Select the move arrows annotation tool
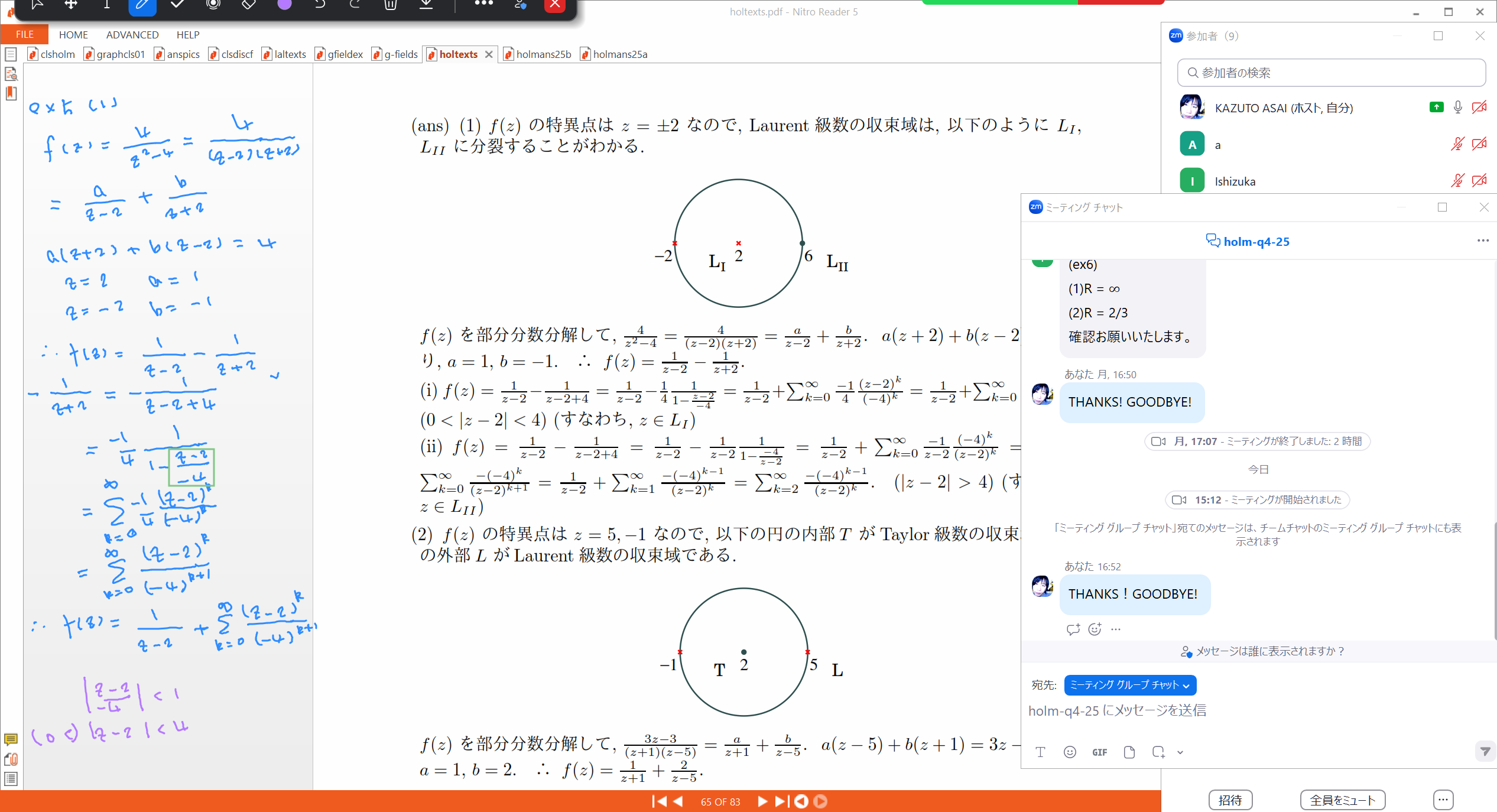The image size is (1497, 812). pos(71,5)
